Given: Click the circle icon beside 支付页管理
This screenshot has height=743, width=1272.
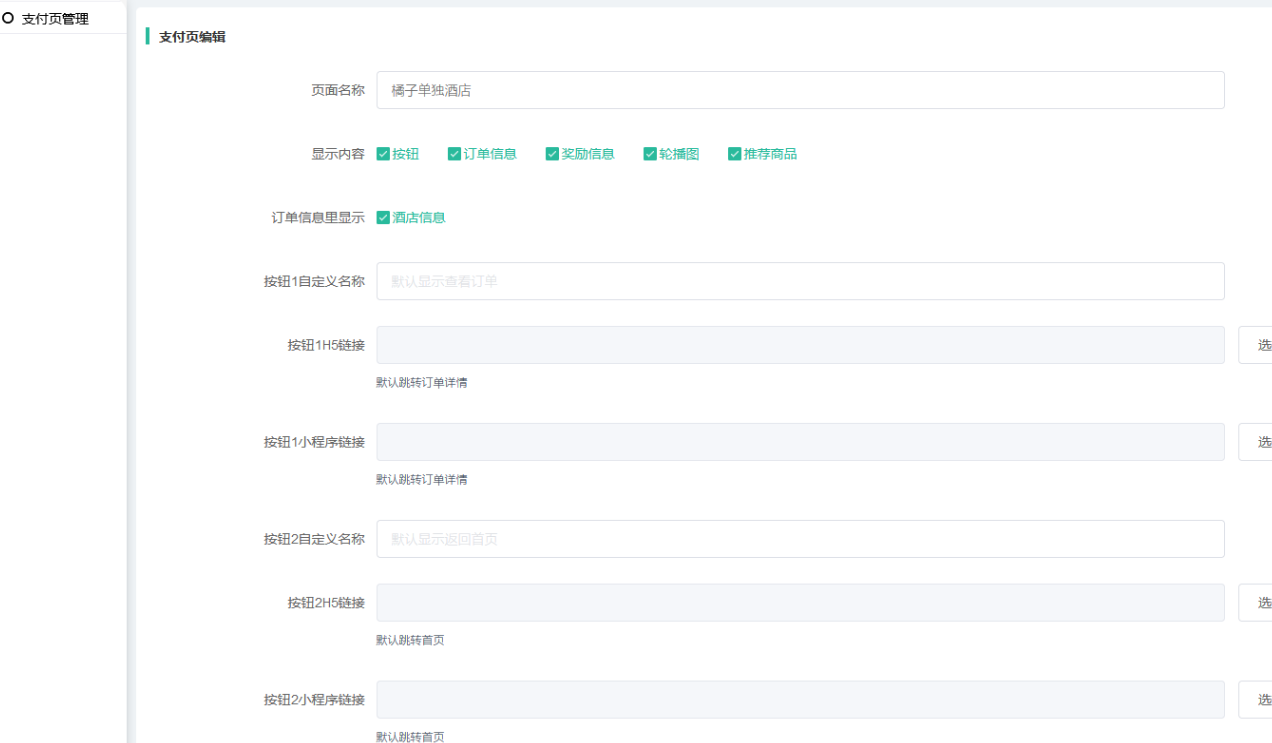Looking at the screenshot, I should tap(9, 19).
